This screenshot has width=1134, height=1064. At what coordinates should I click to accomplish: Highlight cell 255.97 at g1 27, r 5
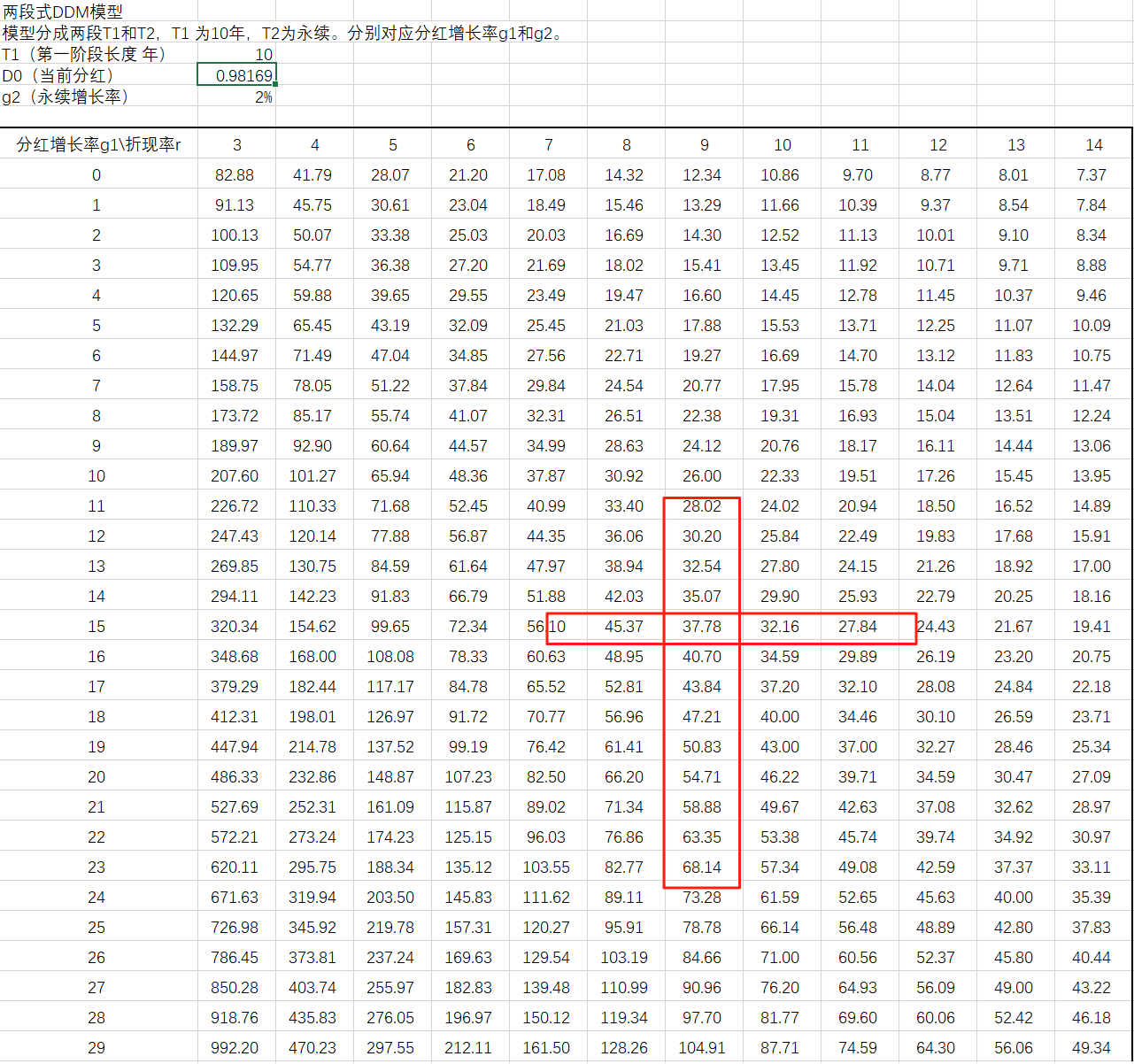[393, 987]
